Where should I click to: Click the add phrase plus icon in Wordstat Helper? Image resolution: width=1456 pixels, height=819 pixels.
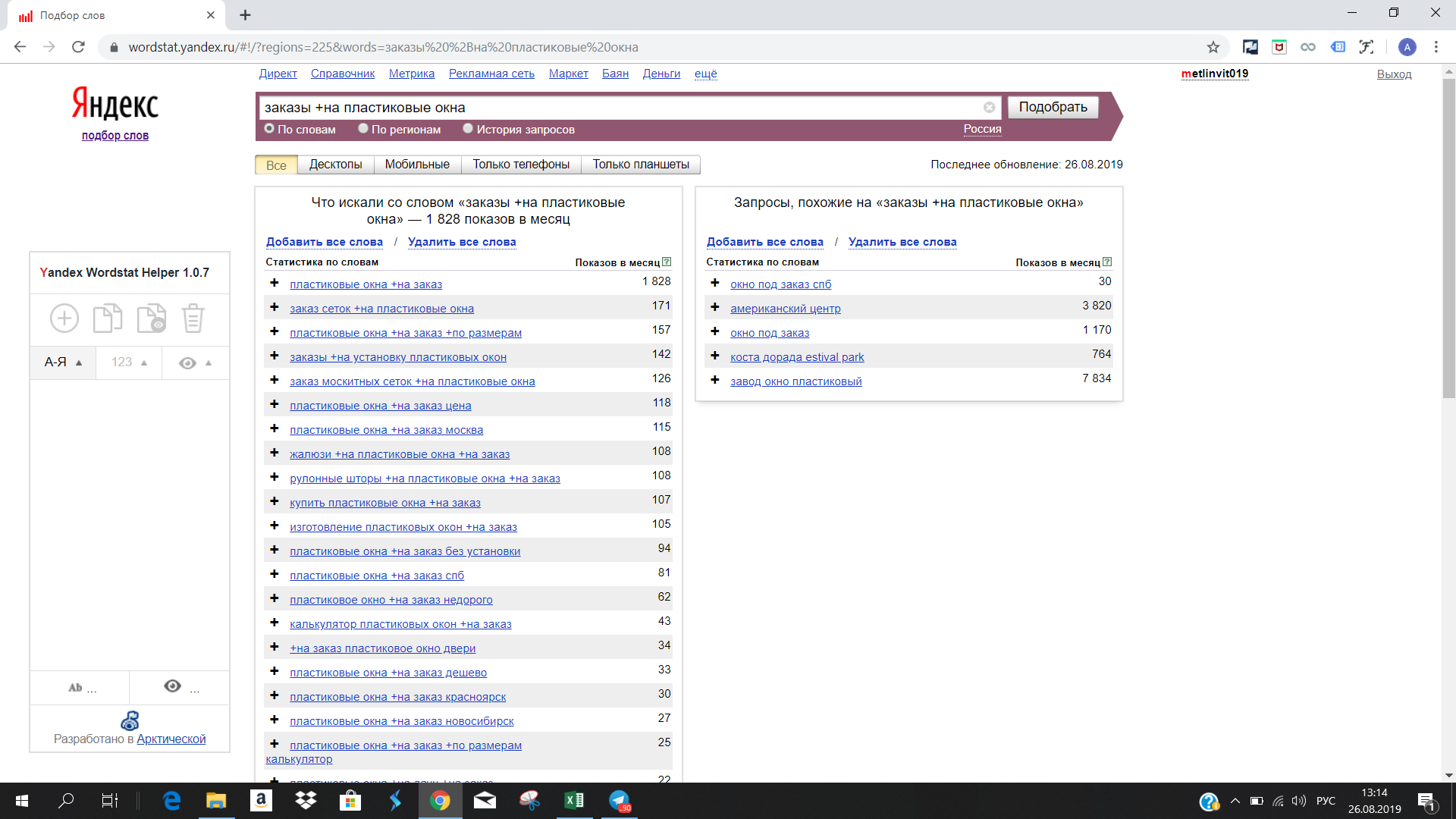coord(64,318)
